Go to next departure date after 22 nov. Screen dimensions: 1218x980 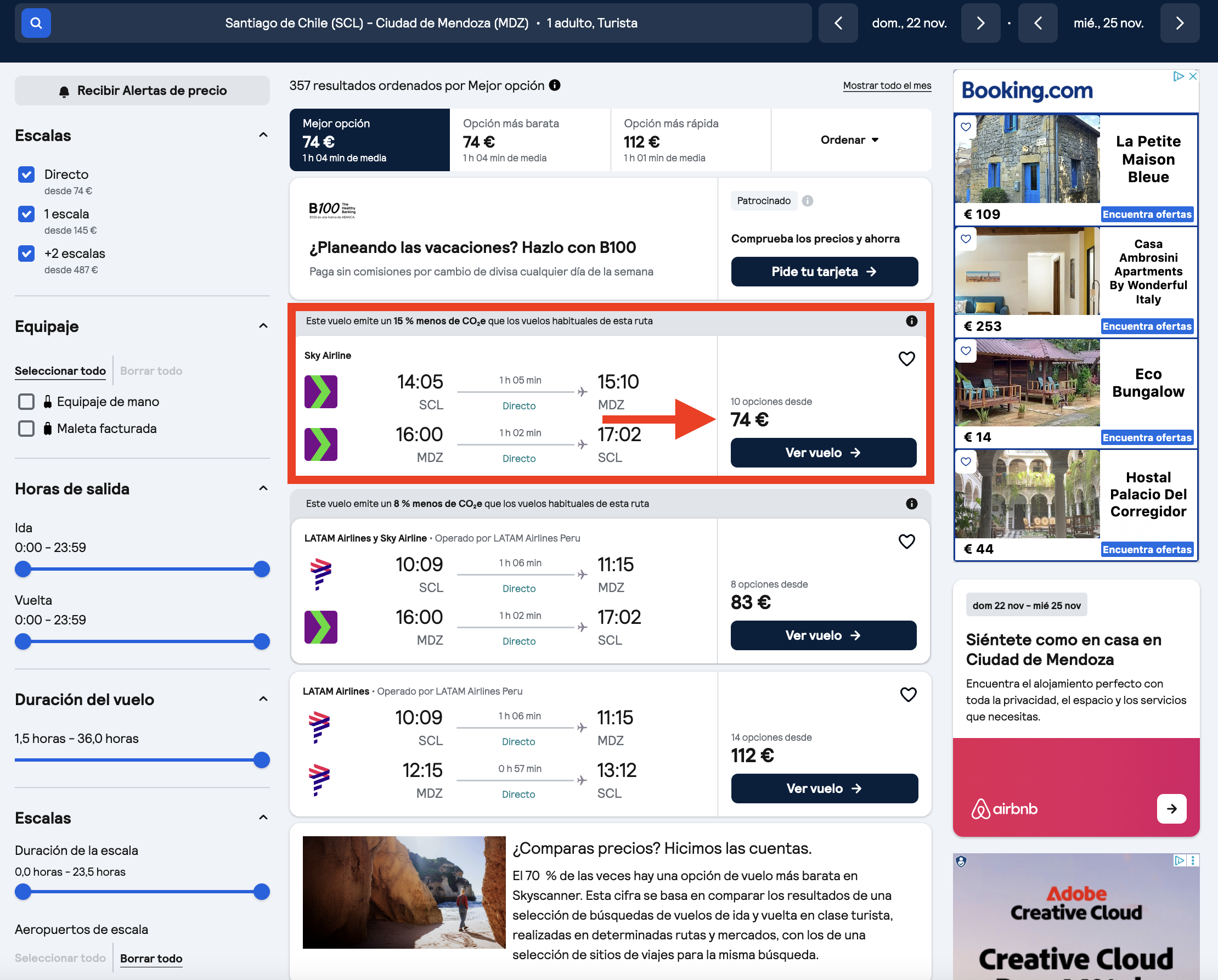(980, 23)
